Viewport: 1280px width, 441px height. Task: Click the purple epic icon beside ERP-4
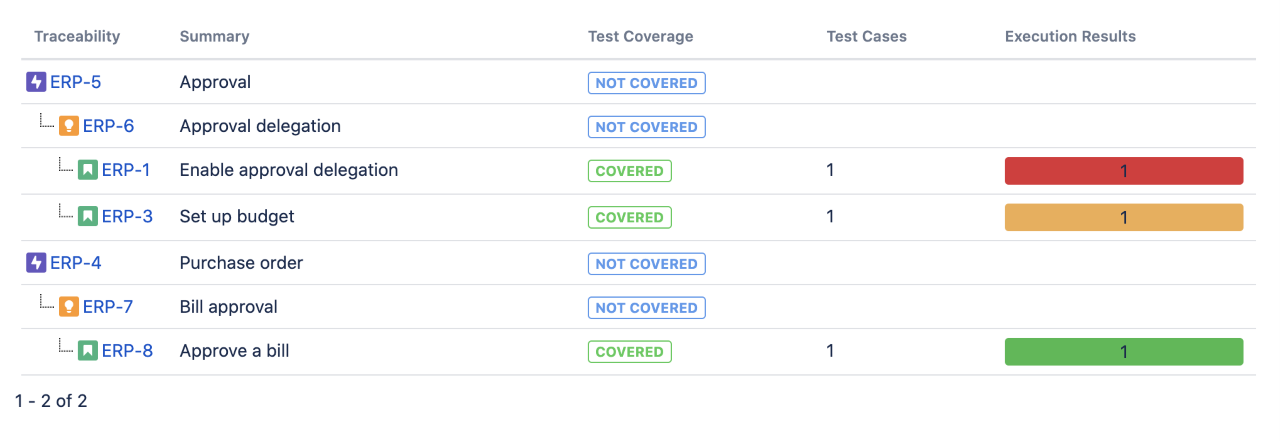(36, 263)
